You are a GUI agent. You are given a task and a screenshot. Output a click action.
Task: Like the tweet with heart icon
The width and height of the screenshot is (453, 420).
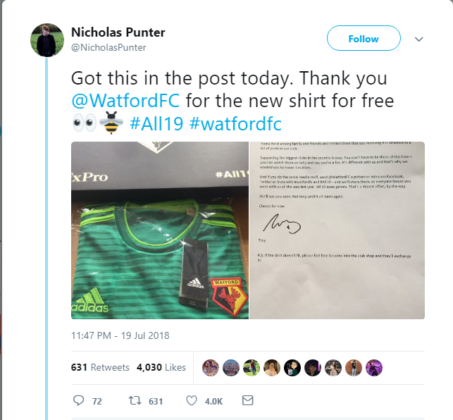pos(191,400)
